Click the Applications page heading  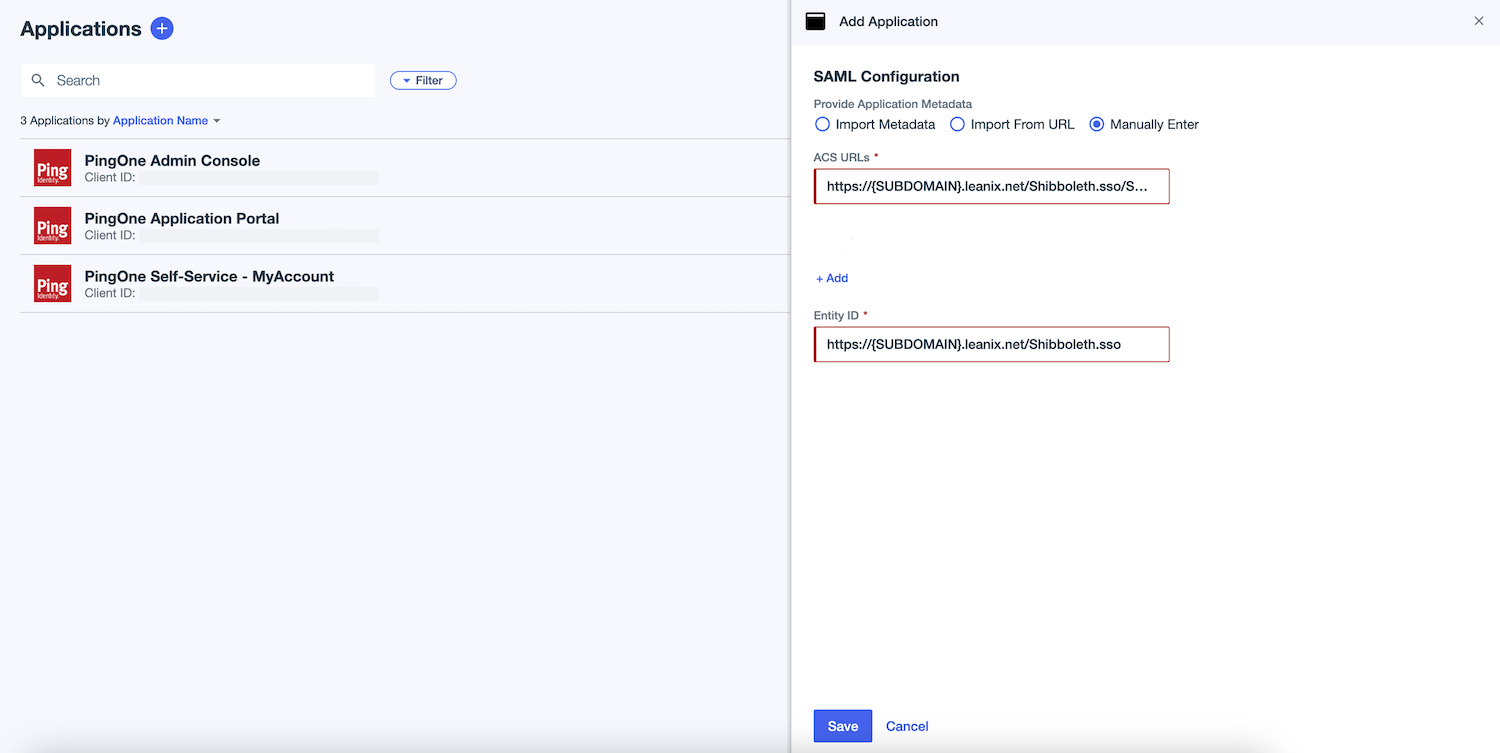pyautogui.click(x=81, y=29)
